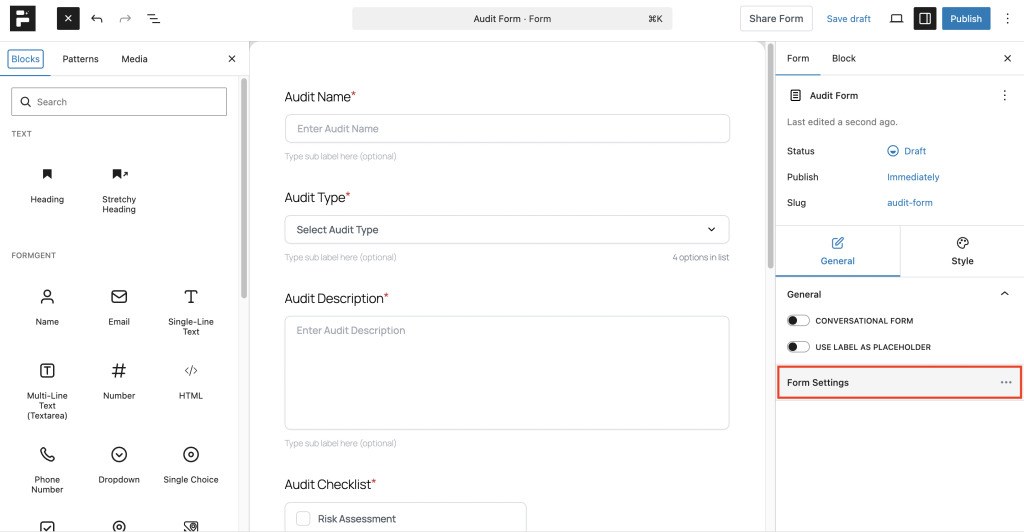1024x532 pixels.
Task: Open Audit Form actions three-dot menu
Action: coord(1004,96)
